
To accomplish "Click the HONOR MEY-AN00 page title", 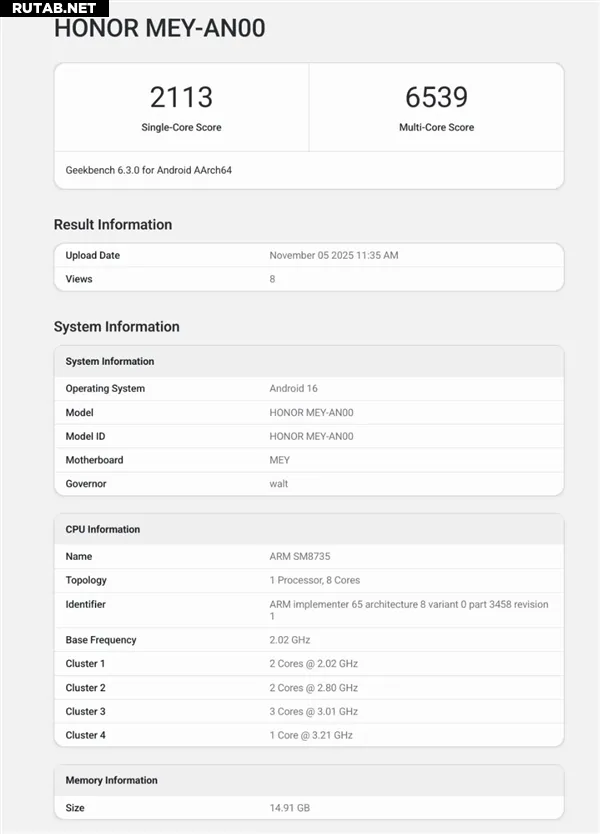I will [x=159, y=29].
